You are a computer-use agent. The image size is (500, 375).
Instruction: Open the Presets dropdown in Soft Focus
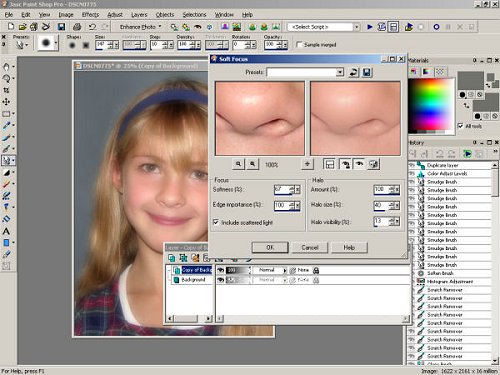[x=340, y=72]
